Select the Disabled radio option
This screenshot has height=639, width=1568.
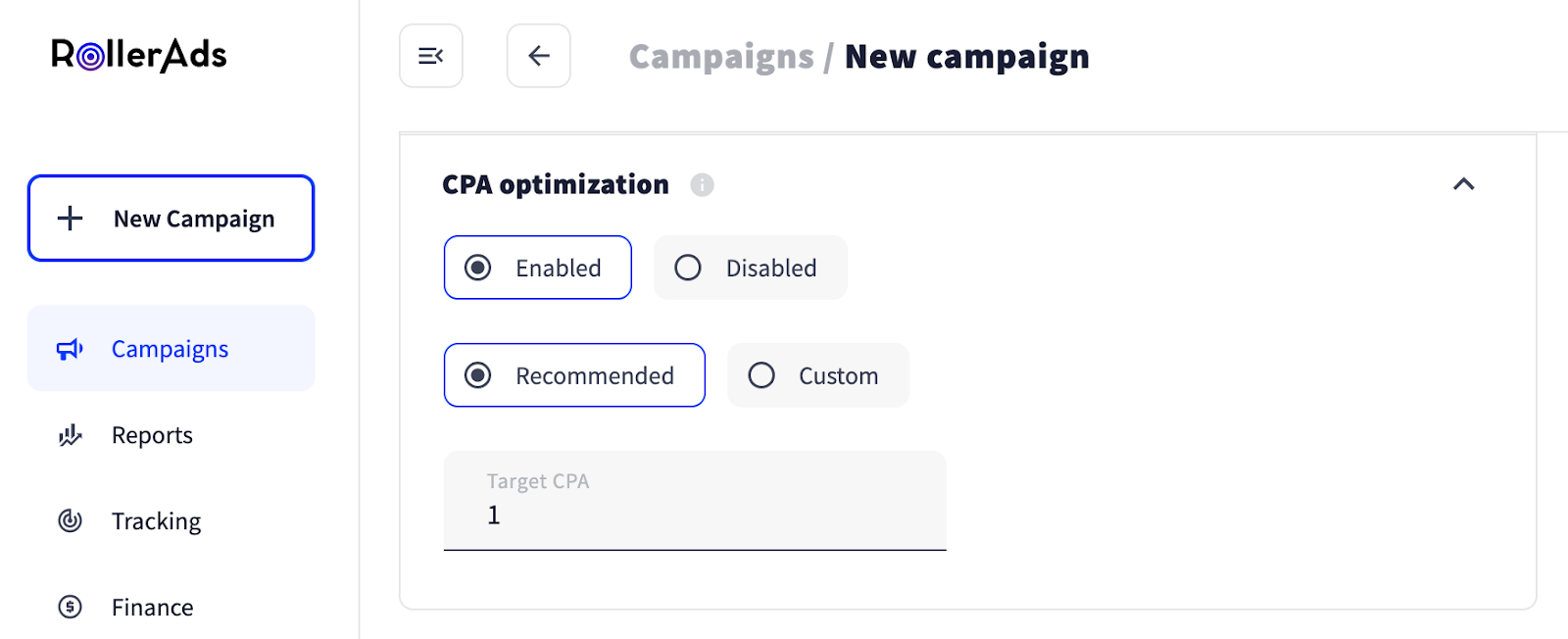pos(688,268)
